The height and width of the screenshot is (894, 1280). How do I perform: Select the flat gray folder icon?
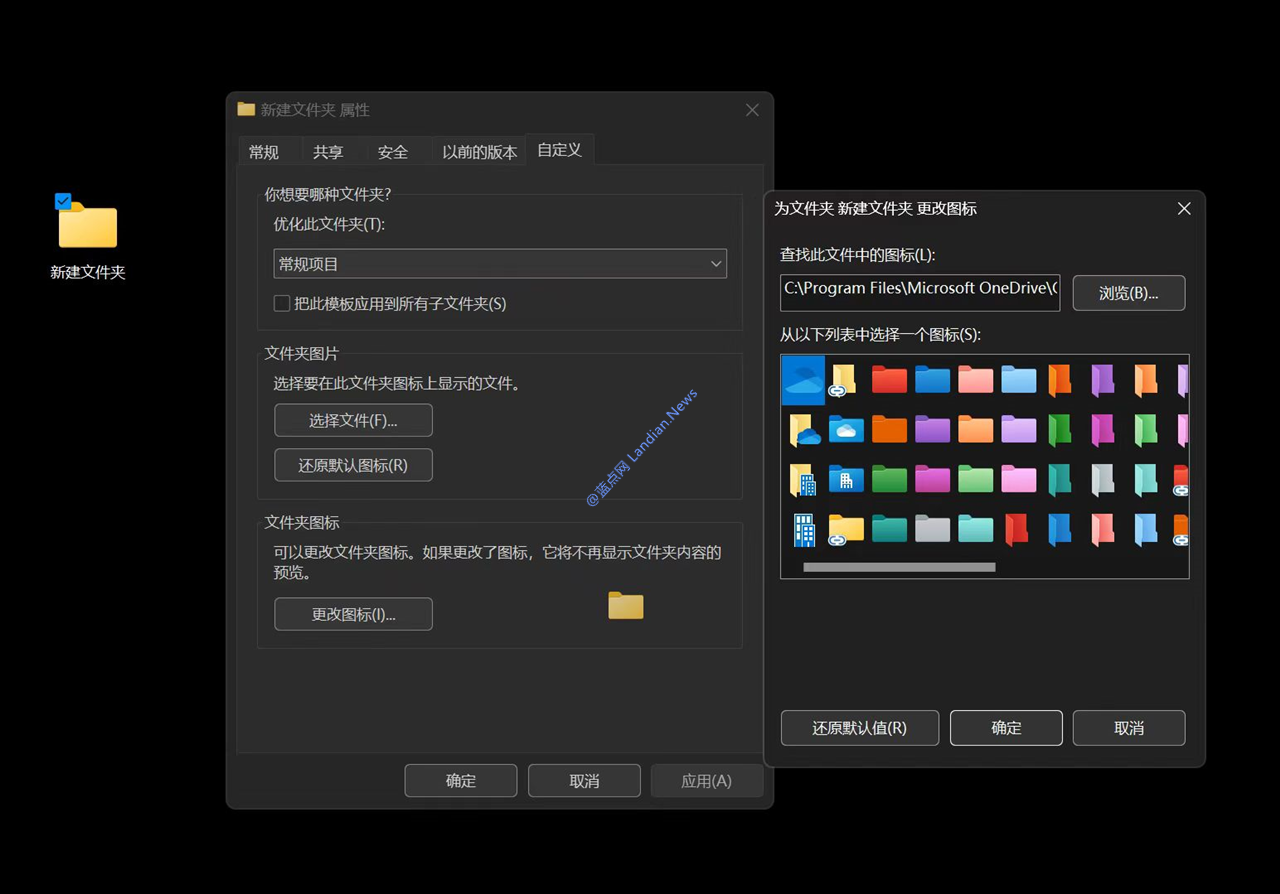click(x=932, y=530)
